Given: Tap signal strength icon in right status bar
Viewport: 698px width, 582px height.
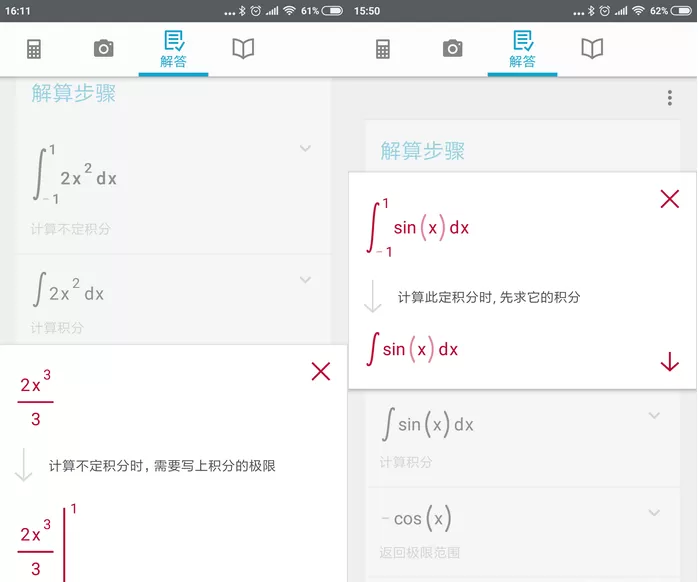Looking at the screenshot, I should tap(621, 11).
